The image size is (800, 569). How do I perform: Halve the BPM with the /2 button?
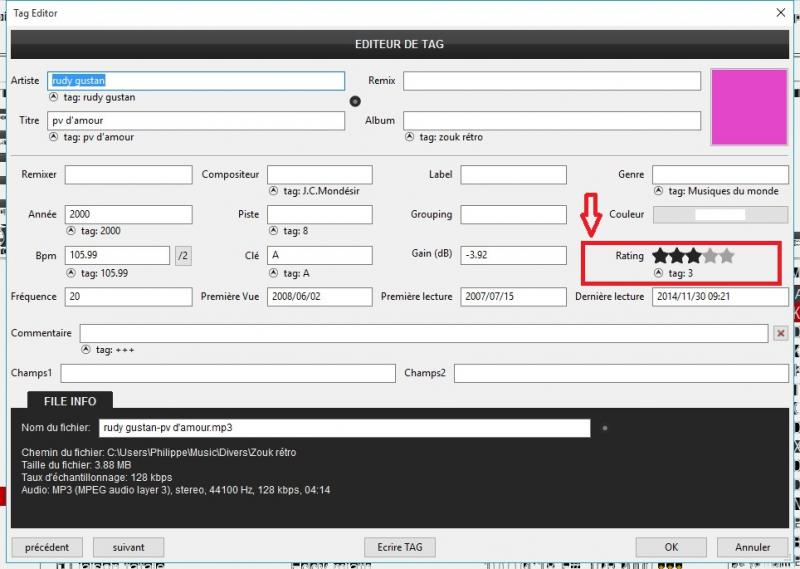tap(183, 255)
